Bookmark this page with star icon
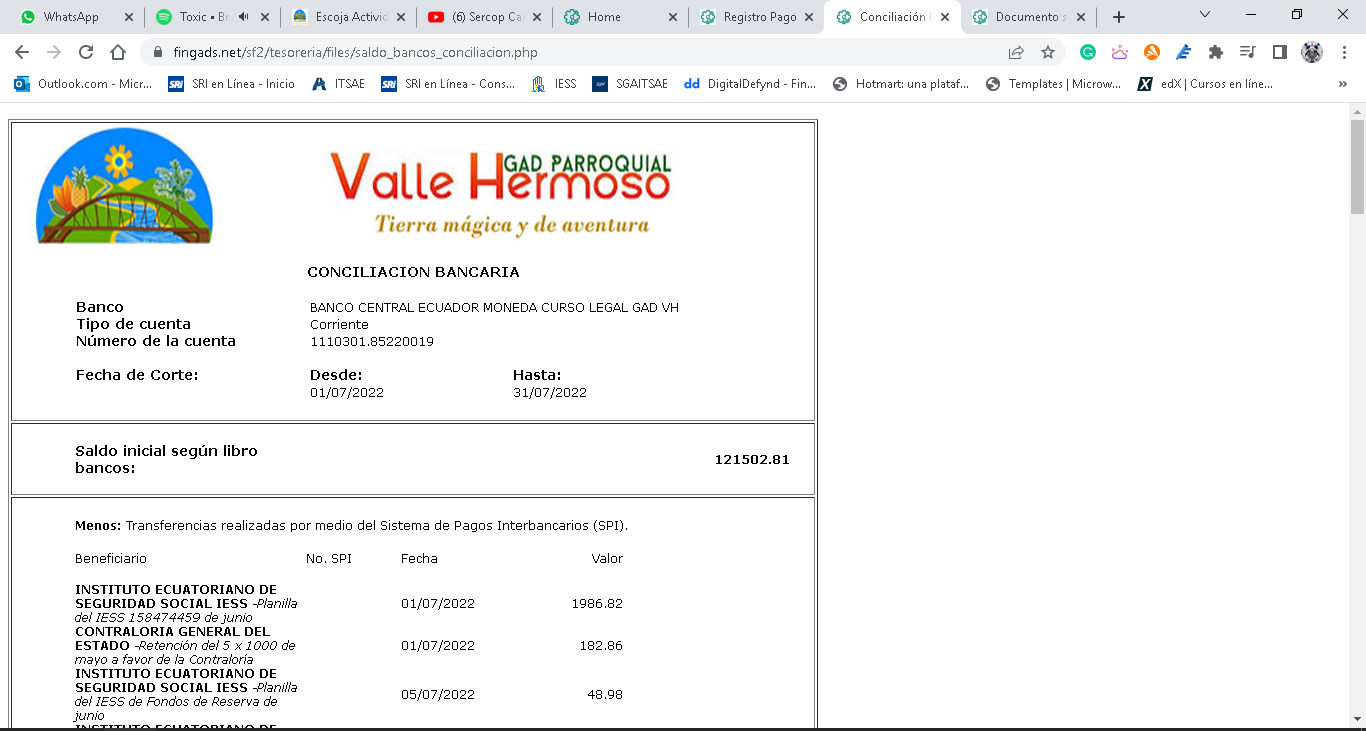1366x731 pixels. (1048, 52)
